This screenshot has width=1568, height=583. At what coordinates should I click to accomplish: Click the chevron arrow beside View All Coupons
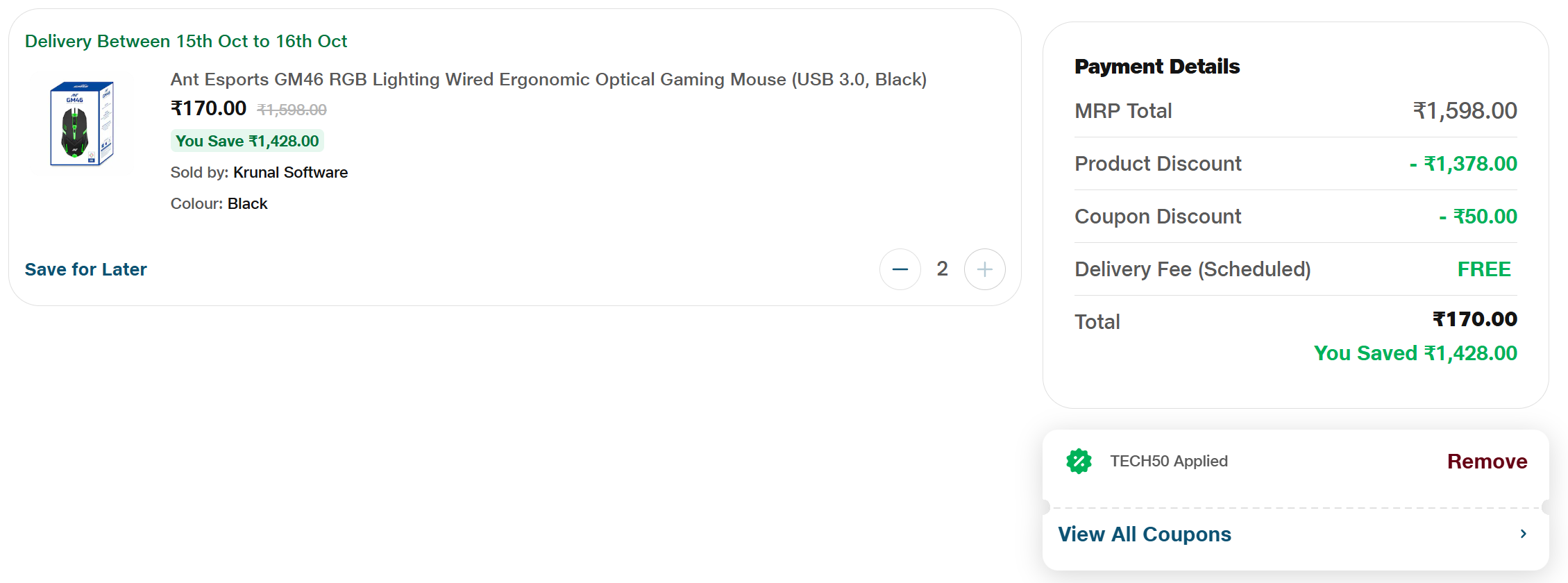(1523, 534)
